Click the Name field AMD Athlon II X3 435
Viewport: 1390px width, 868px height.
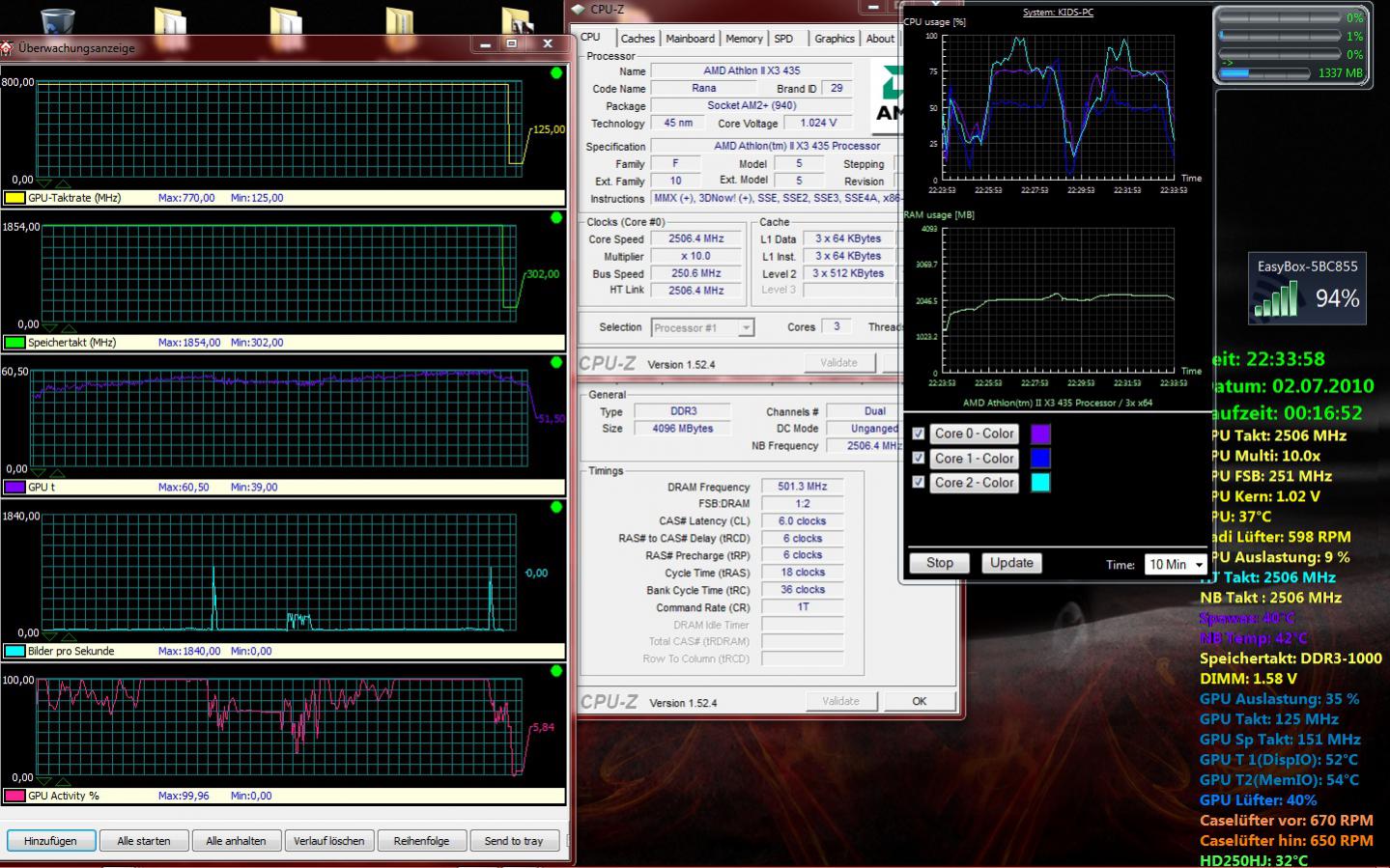[x=752, y=70]
